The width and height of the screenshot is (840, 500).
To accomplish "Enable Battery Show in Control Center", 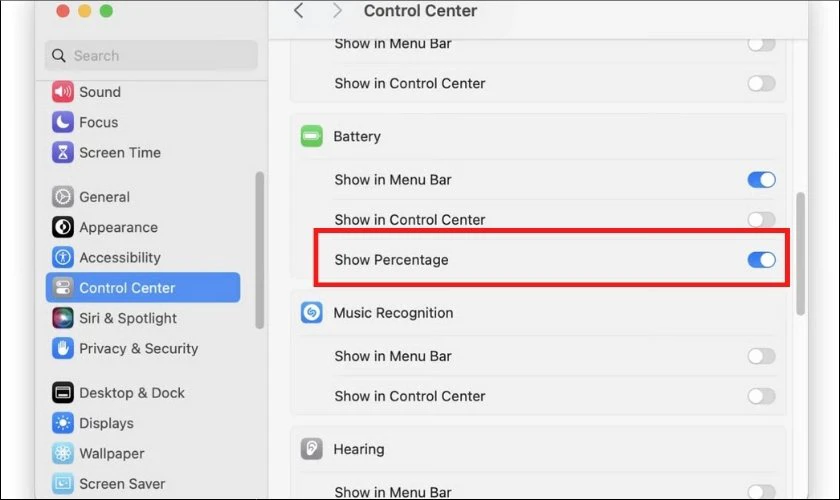I will point(761,220).
